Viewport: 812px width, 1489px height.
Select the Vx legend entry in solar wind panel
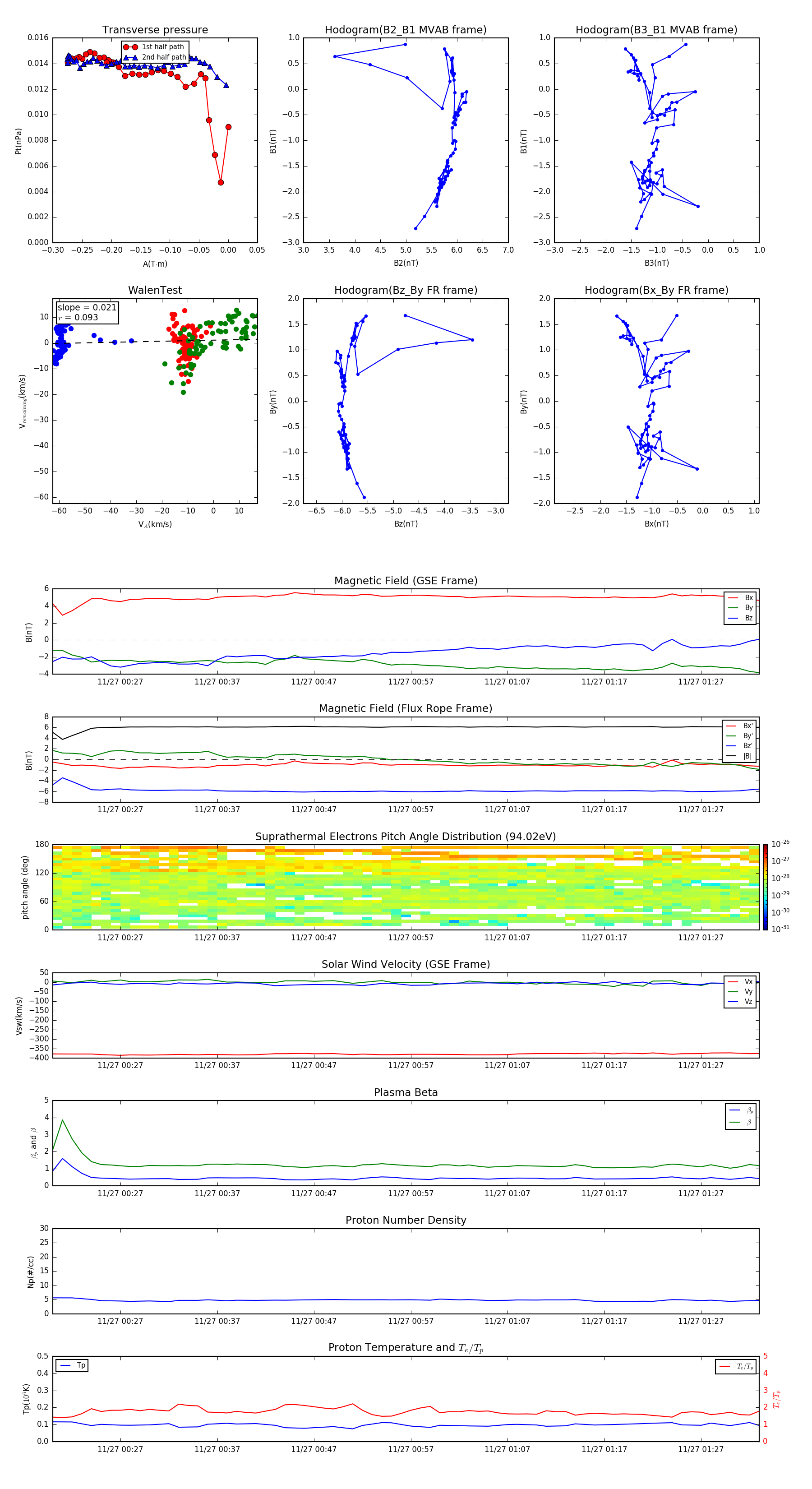coord(740,981)
